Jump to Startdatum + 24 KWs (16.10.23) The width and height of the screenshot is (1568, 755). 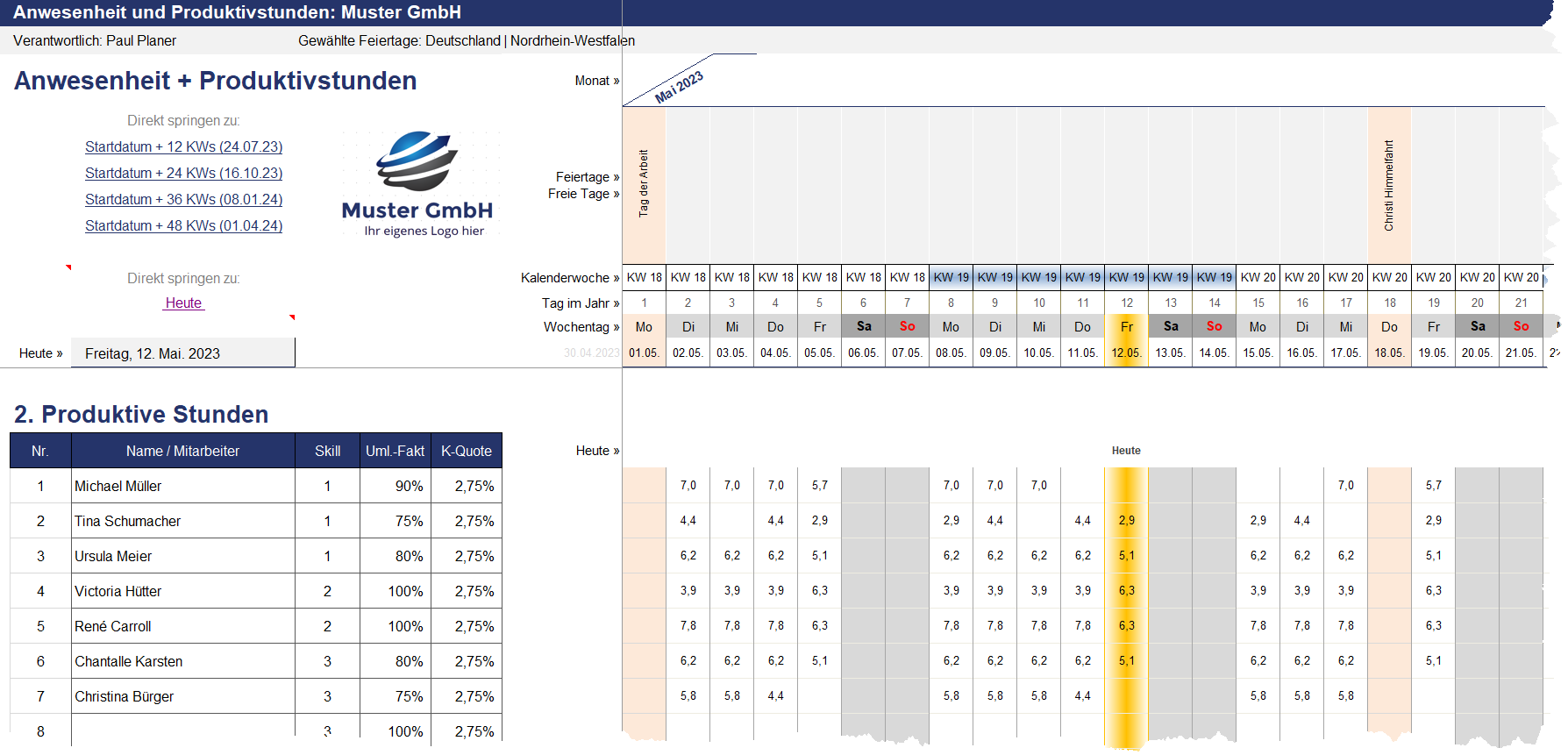tap(183, 173)
